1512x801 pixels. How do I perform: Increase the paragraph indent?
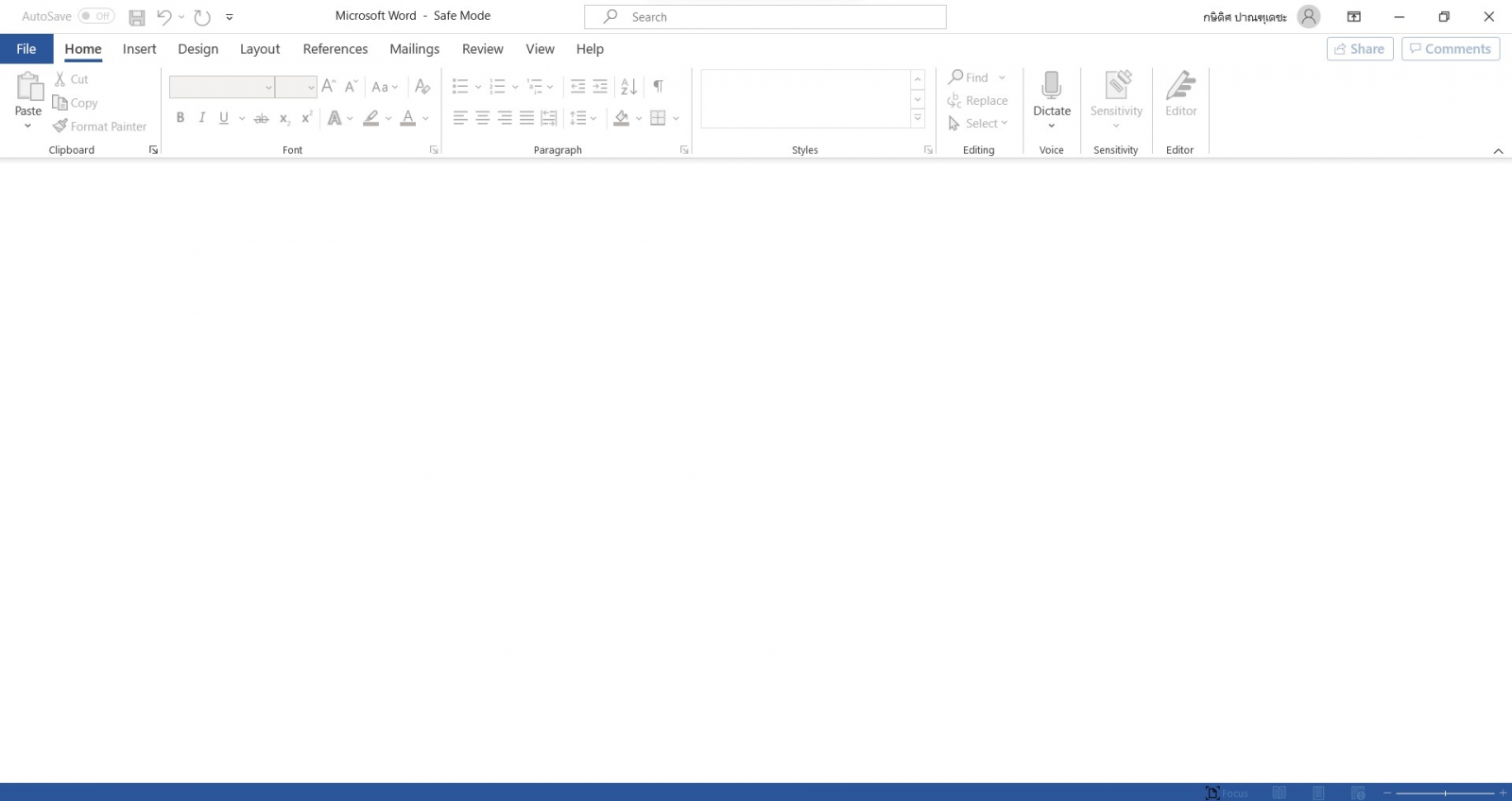coord(600,87)
